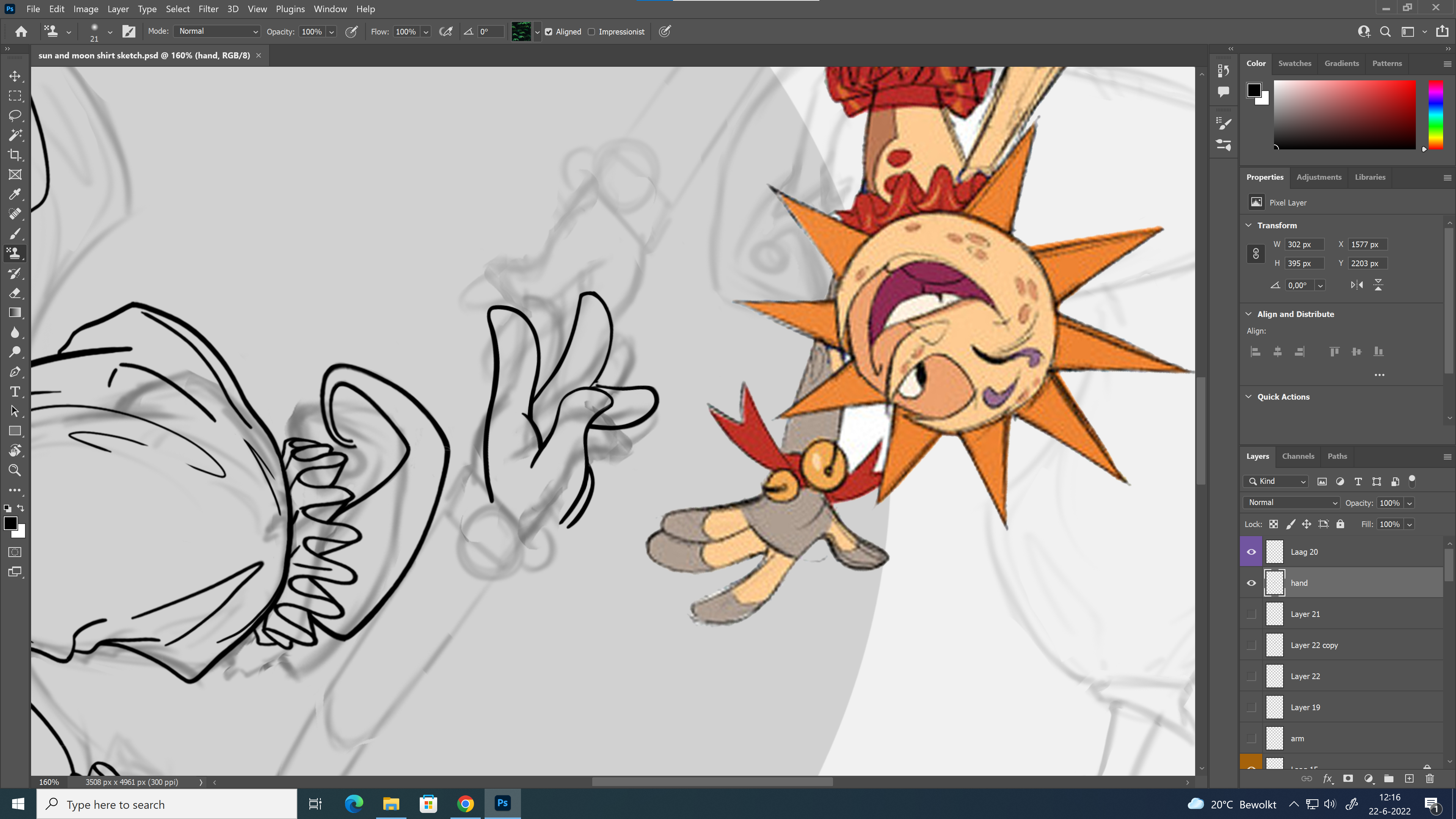Open the Filter menu
The width and height of the screenshot is (1456, 819).
(x=208, y=9)
